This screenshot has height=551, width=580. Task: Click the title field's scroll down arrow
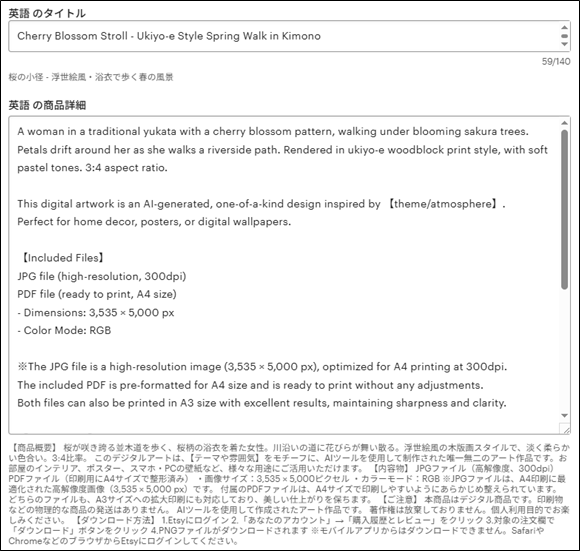(564, 44)
